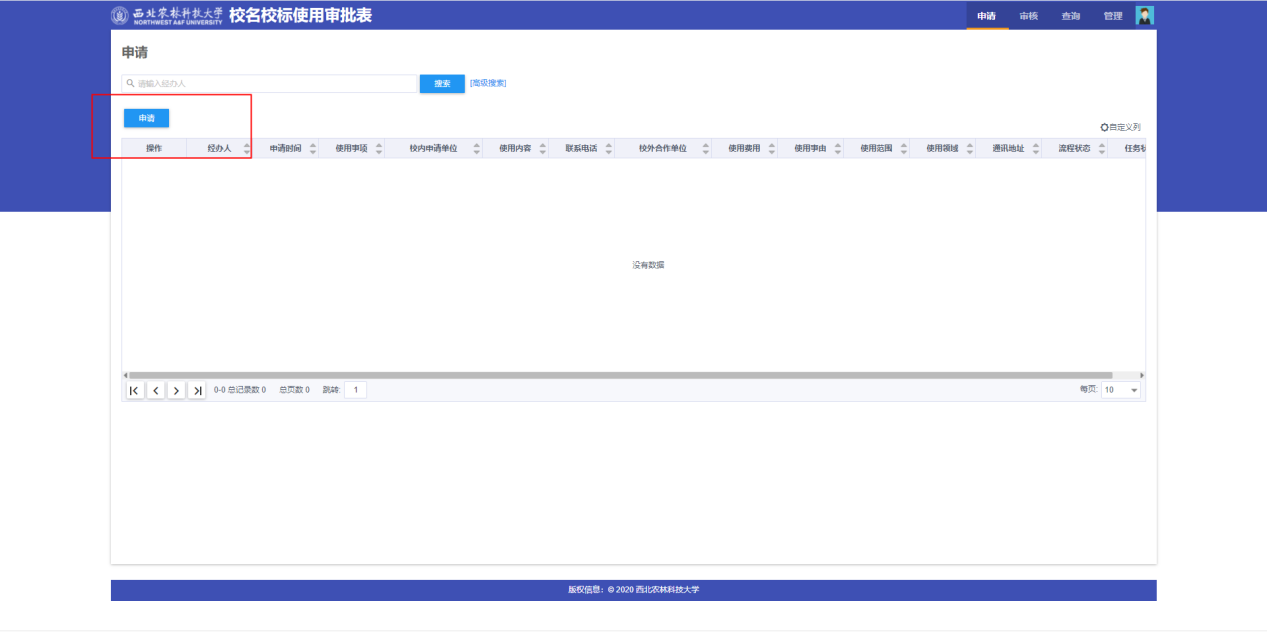Go to the first page of results
1267x632 pixels.
(x=134, y=390)
